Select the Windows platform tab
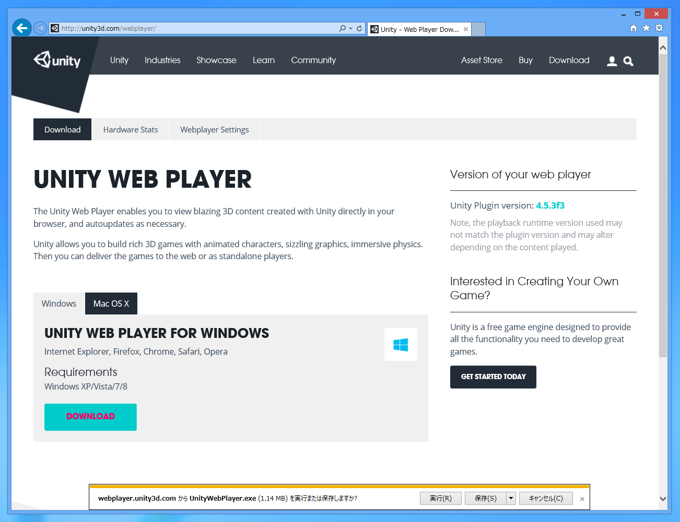 pyautogui.click(x=59, y=303)
